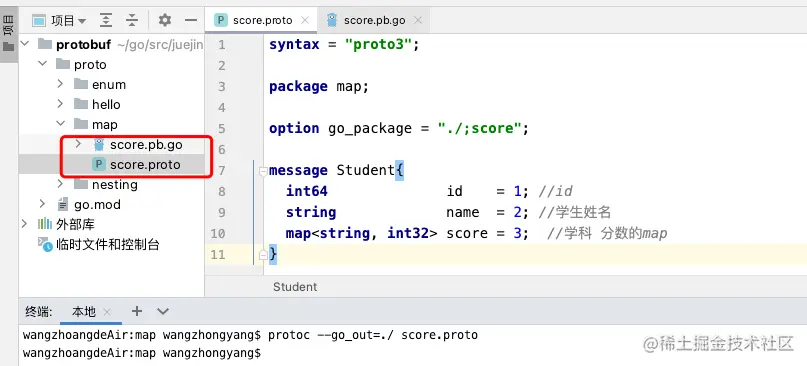
Task: Open new terminal tab with plus icon
Action: pyautogui.click(x=136, y=311)
